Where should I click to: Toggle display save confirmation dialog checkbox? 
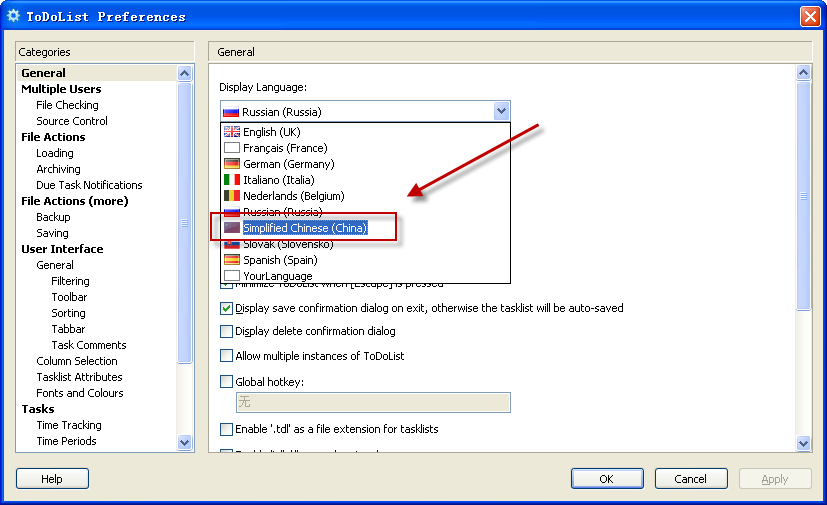pyautogui.click(x=226, y=308)
